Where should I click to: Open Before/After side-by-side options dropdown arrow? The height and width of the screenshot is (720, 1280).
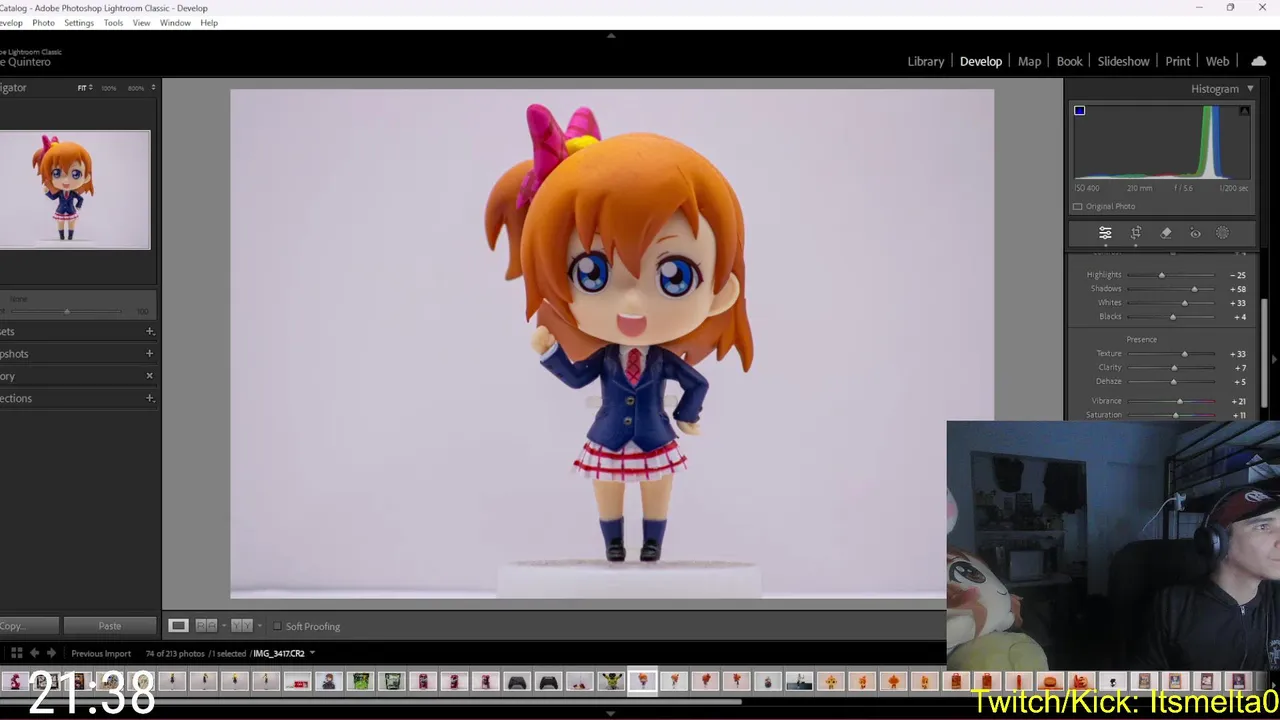[x=222, y=626]
